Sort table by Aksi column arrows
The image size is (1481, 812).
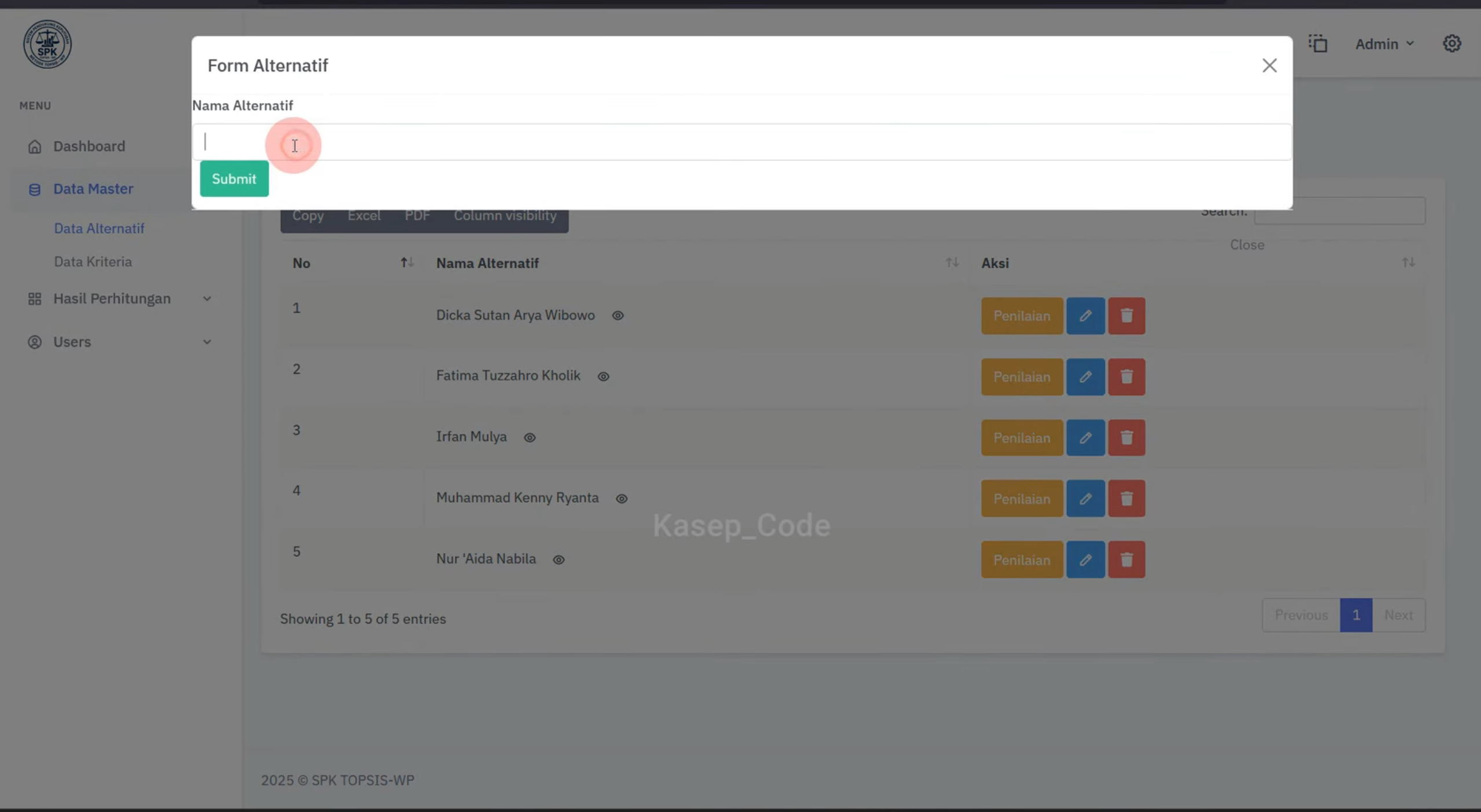1409,263
